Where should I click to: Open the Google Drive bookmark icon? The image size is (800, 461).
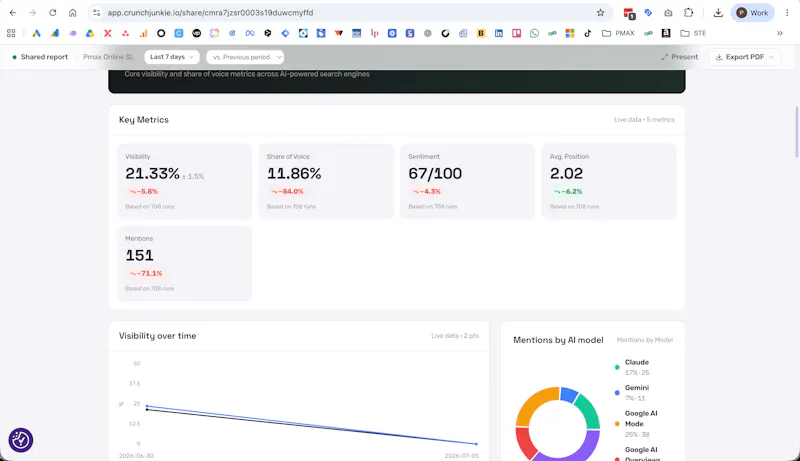(90, 33)
